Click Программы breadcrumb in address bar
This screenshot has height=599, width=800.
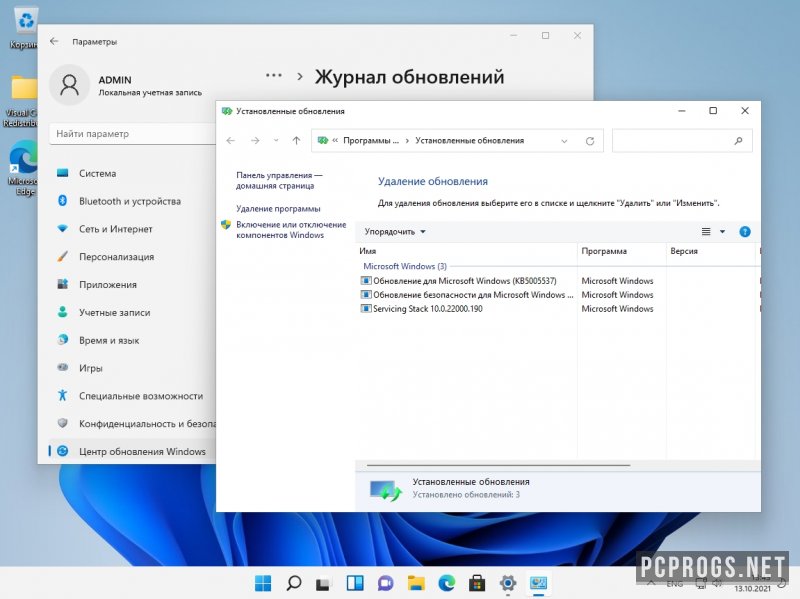(x=371, y=141)
